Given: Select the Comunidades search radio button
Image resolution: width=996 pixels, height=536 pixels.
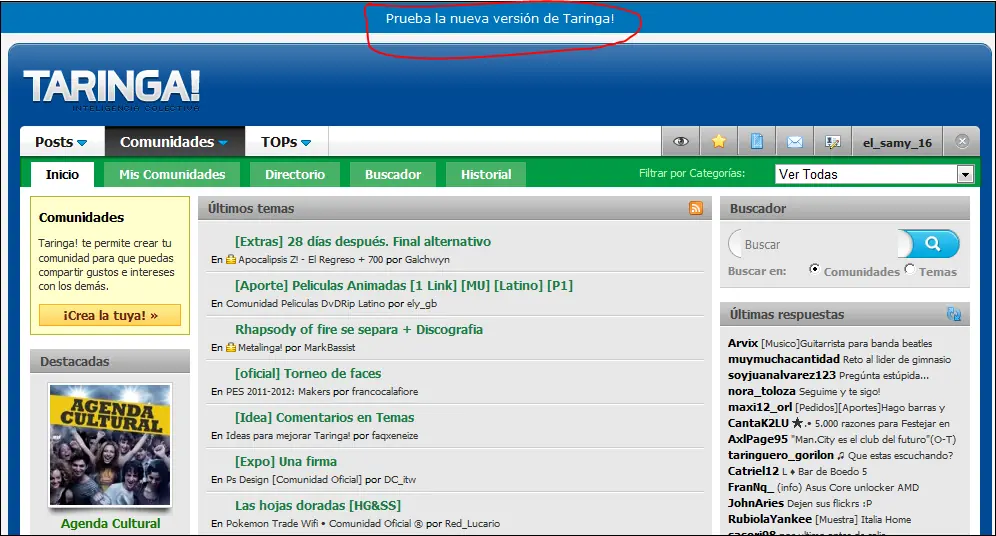Looking at the screenshot, I should [814, 269].
